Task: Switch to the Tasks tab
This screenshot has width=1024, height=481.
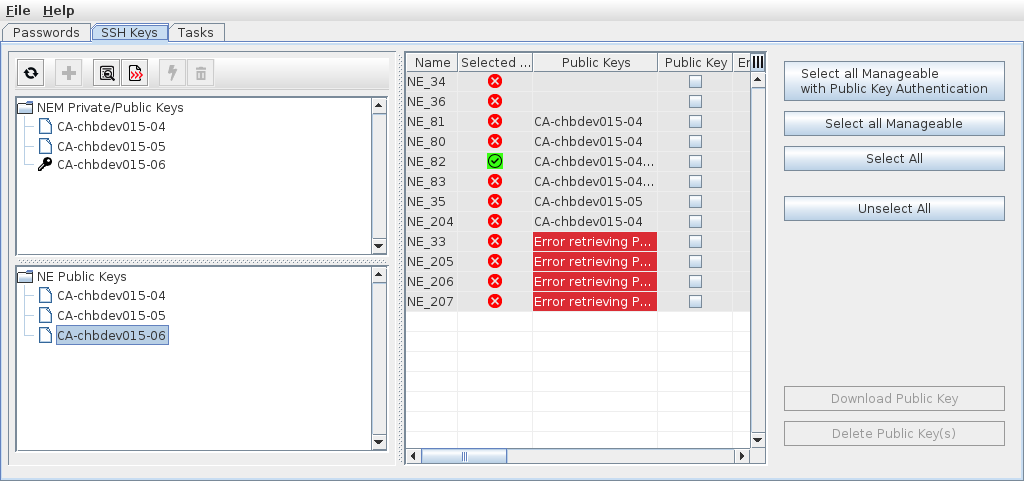Action: [195, 32]
